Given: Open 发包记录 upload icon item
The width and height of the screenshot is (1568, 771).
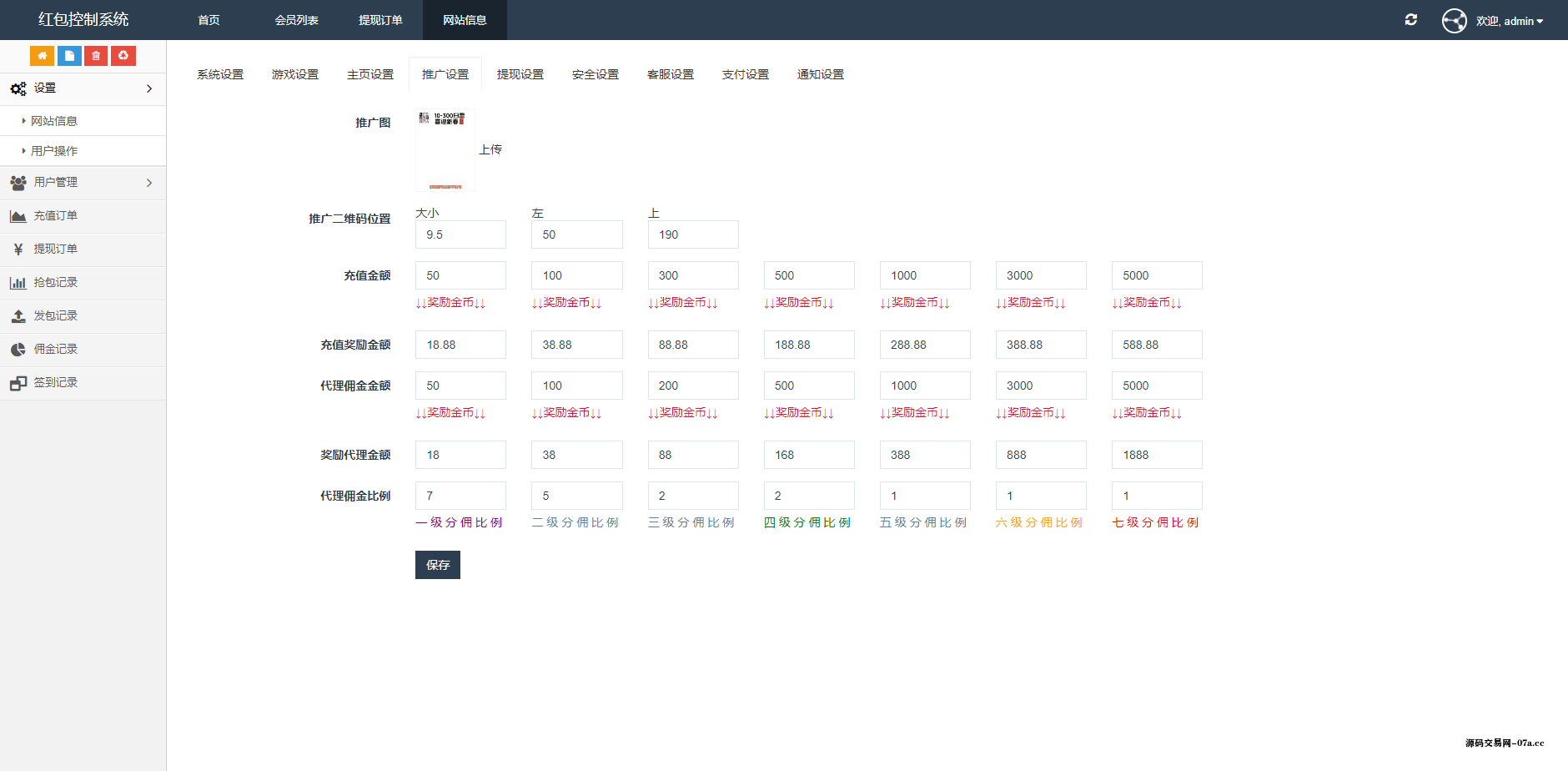Looking at the screenshot, I should [18, 316].
